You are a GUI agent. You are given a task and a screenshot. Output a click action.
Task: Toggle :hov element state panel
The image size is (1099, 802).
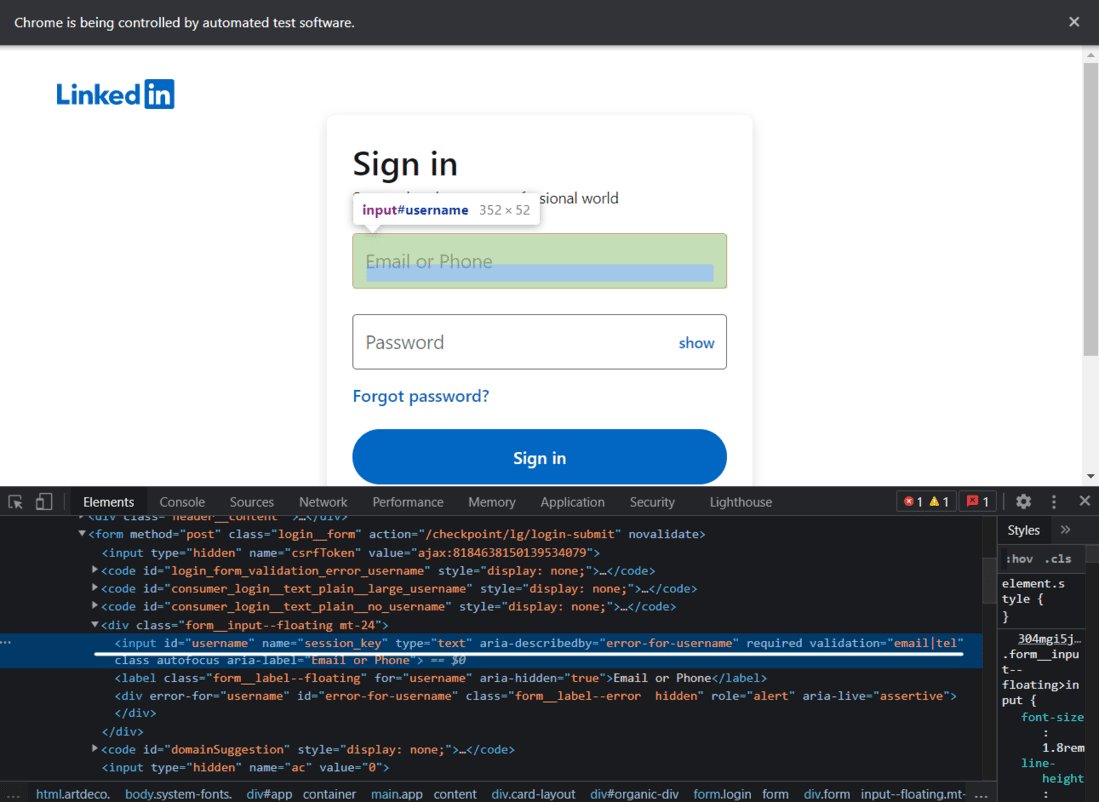tap(1019, 559)
